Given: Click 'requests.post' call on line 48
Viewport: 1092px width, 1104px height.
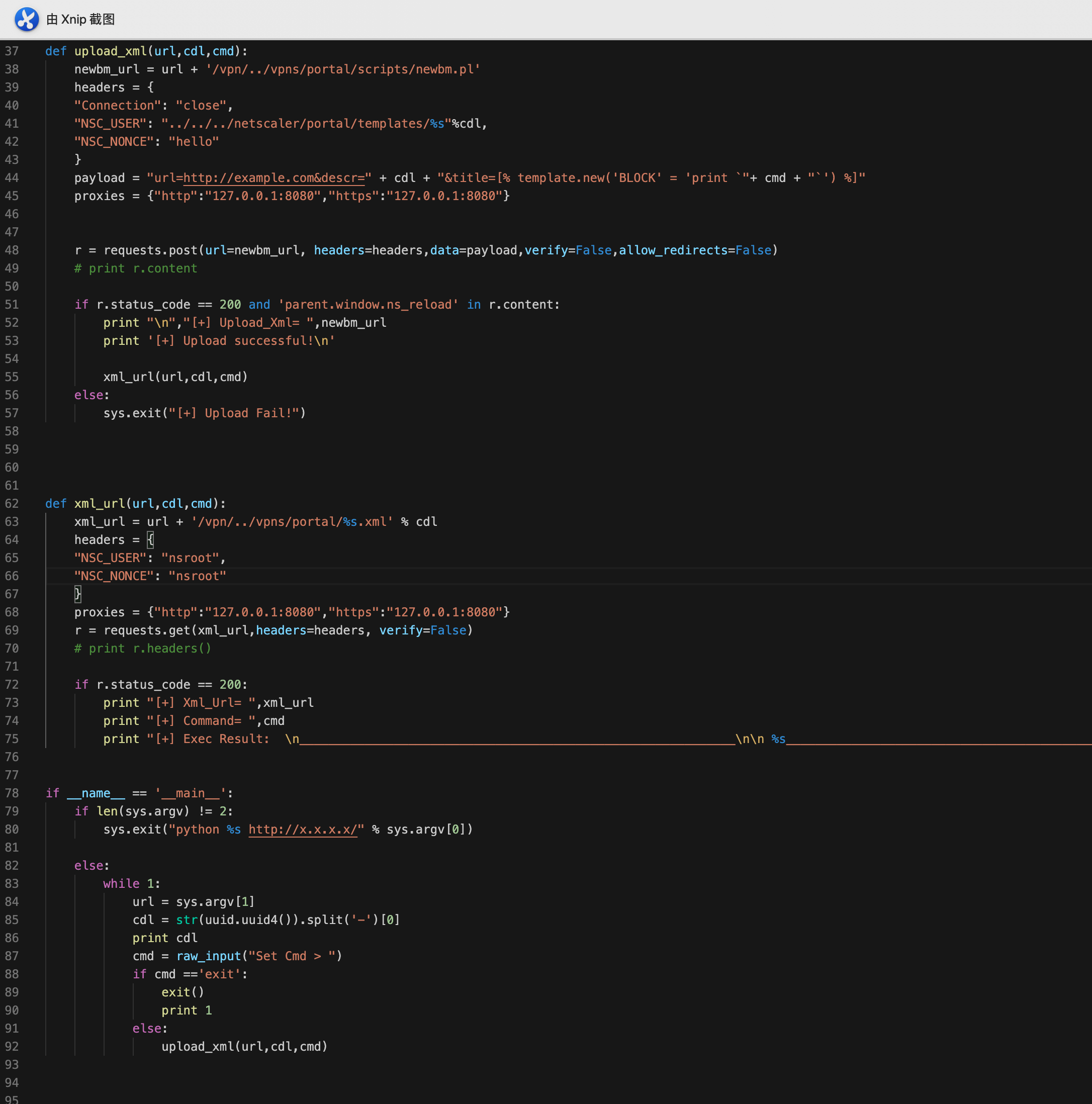Looking at the screenshot, I should (x=150, y=250).
